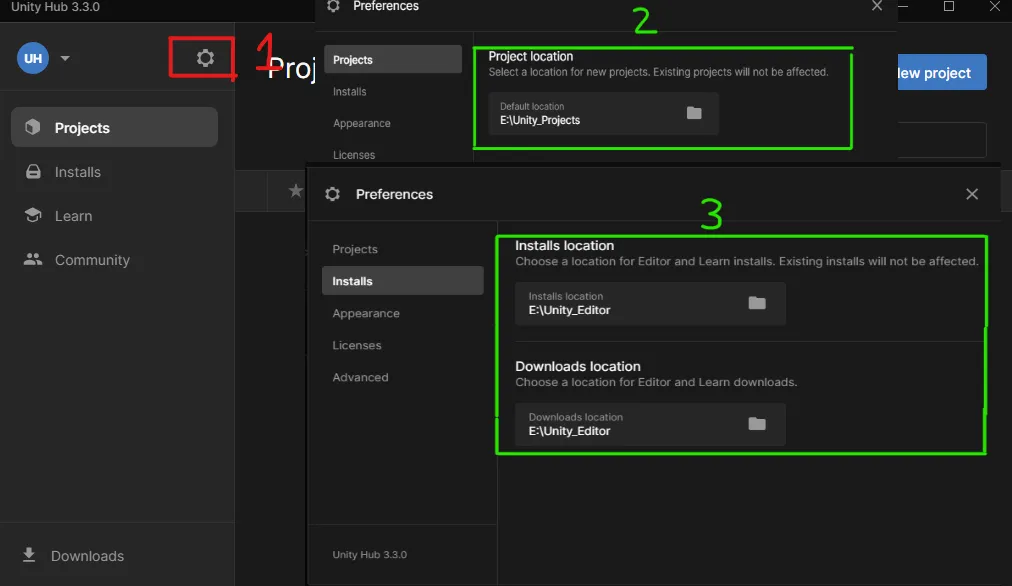Open Unity Hub settings with the gear icon
The height and width of the screenshot is (586, 1012).
point(202,58)
